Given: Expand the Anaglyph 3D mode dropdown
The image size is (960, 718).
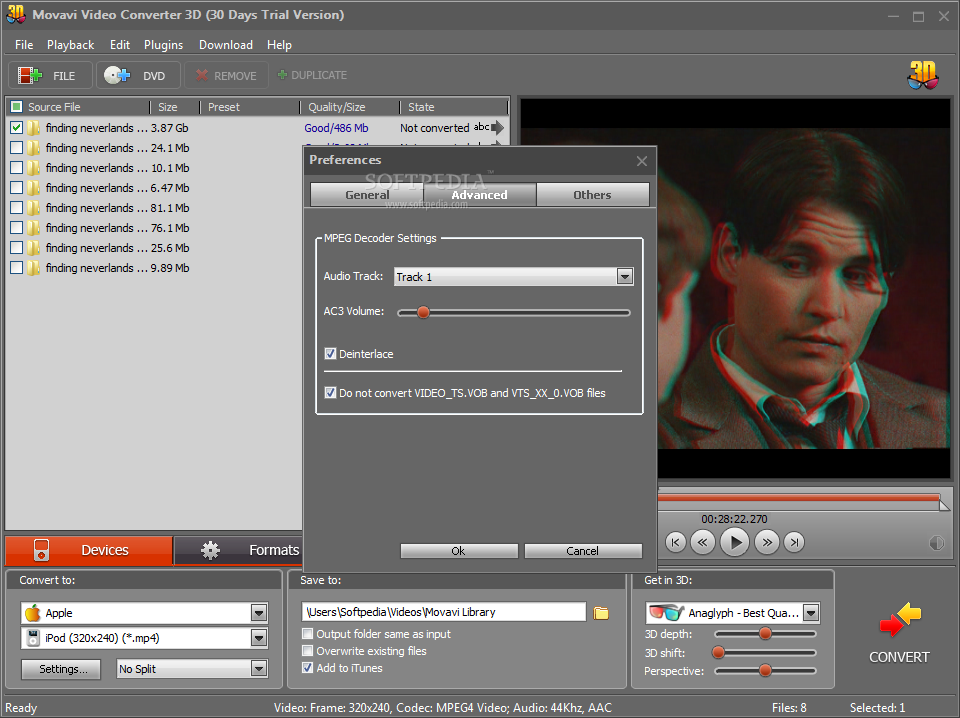Looking at the screenshot, I should pyautogui.click(x=811, y=613).
